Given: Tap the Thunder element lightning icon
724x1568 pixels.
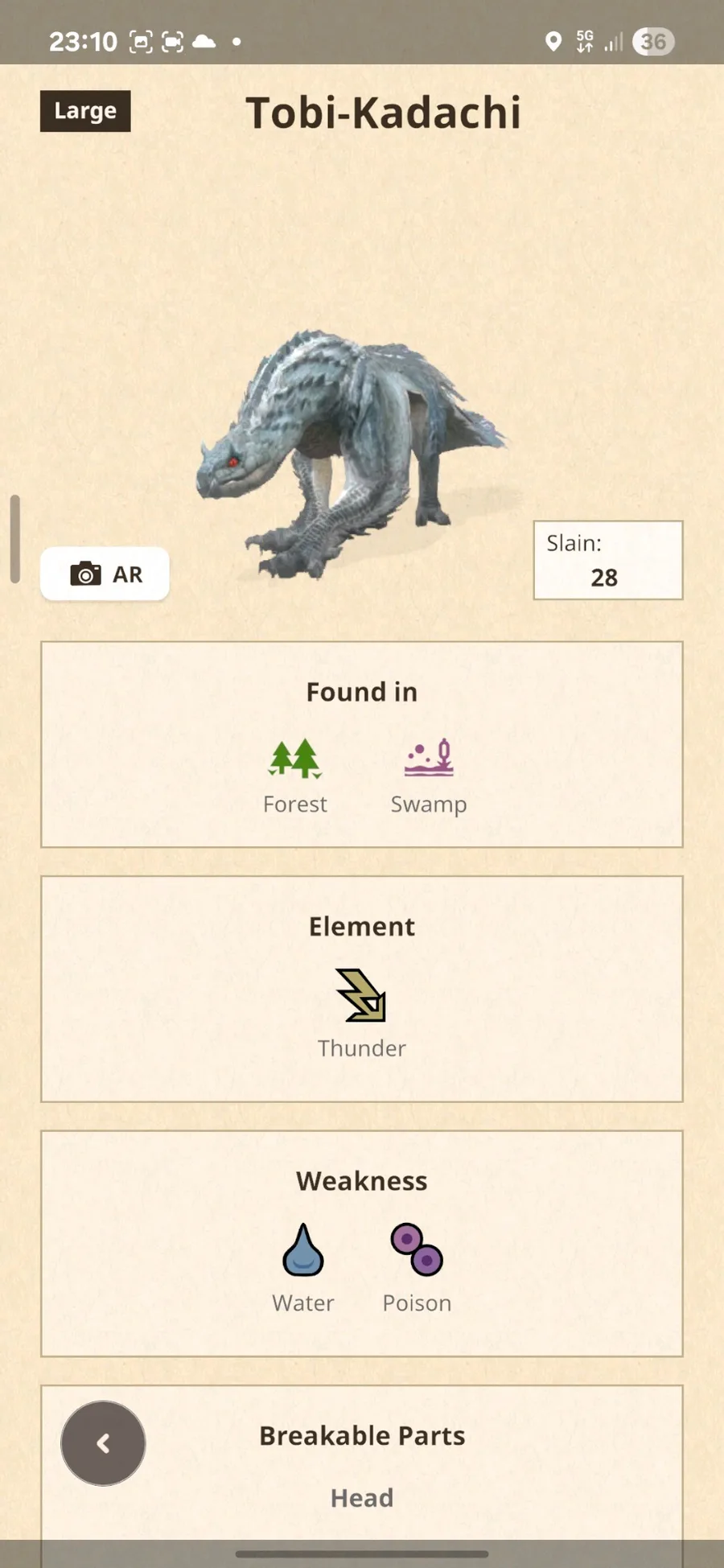Looking at the screenshot, I should (361, 995).
